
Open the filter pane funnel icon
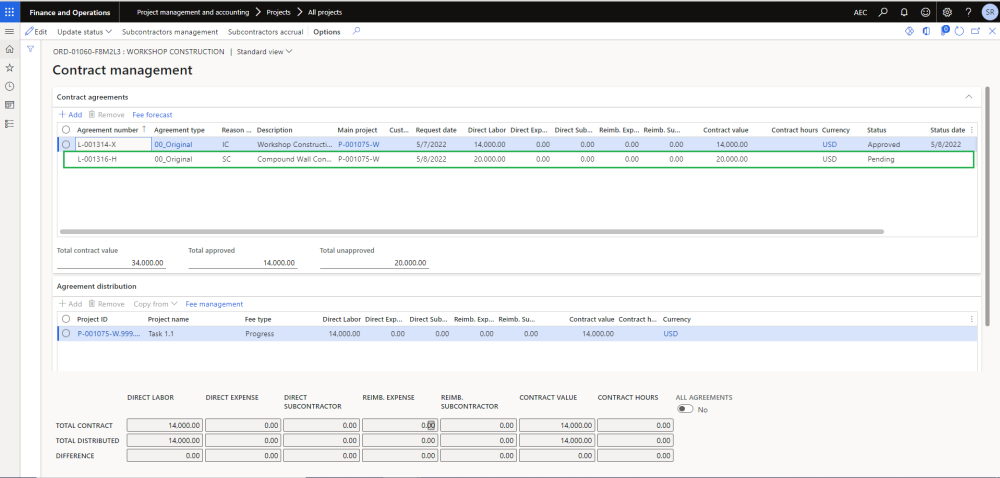click(30, 49)
